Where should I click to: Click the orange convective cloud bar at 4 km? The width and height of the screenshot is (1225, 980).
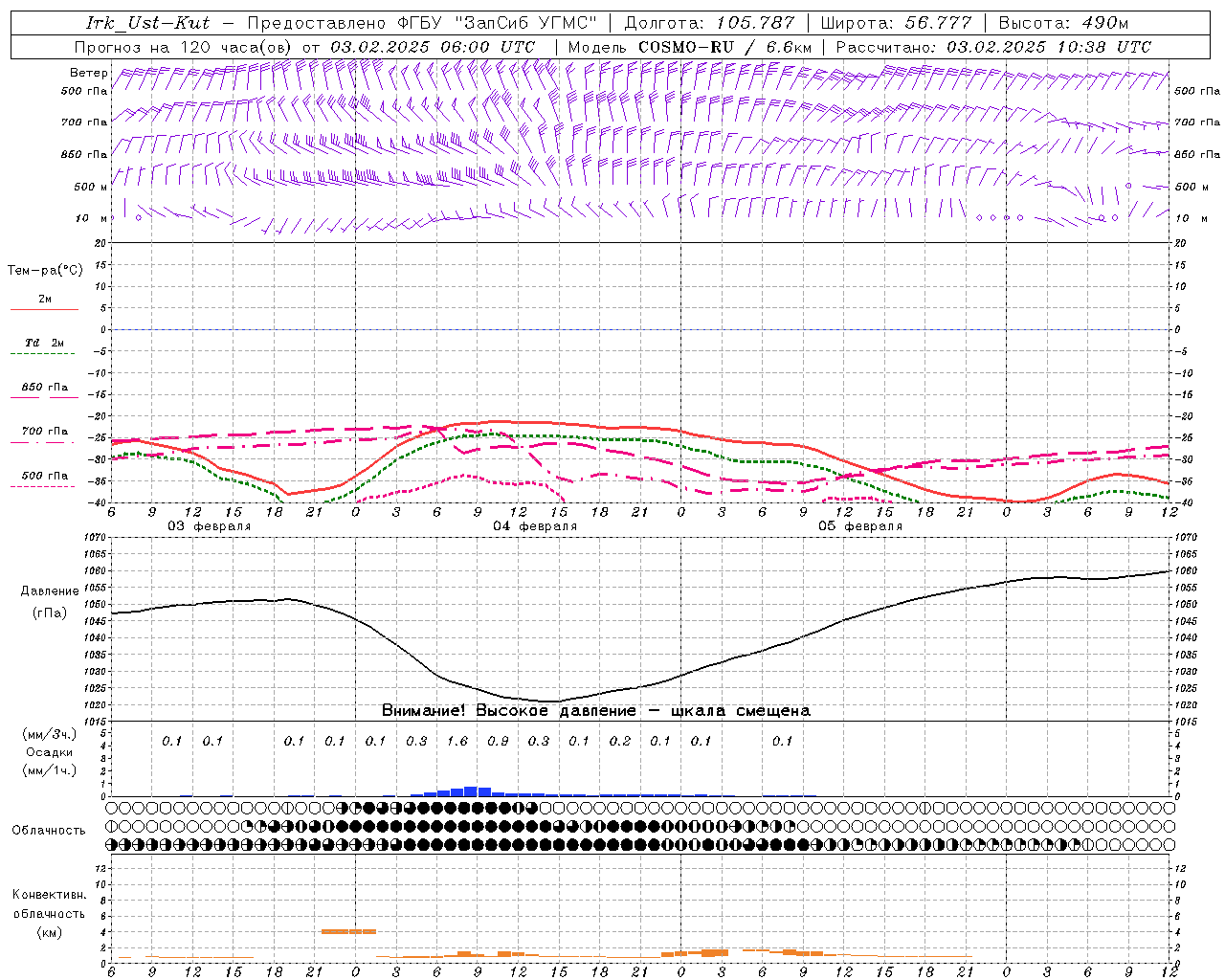click(x=348, y=930)
